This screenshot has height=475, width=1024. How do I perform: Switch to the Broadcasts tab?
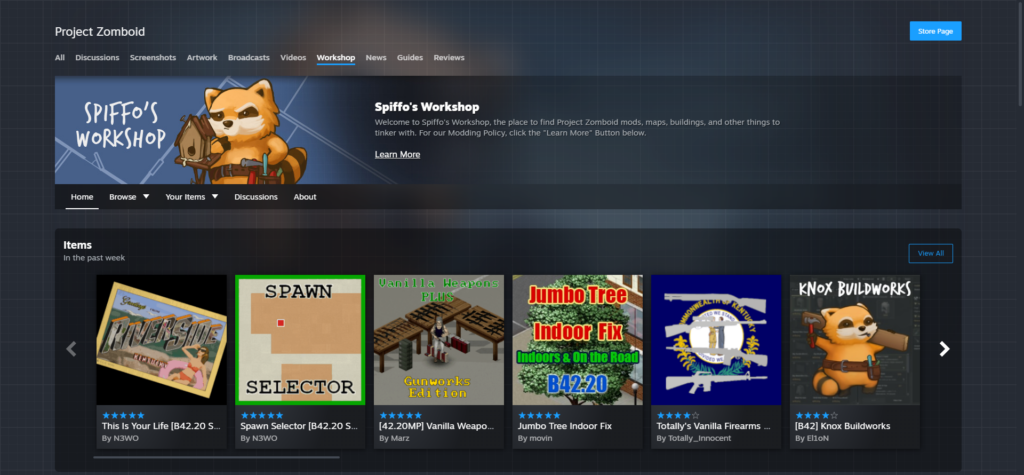249,57
